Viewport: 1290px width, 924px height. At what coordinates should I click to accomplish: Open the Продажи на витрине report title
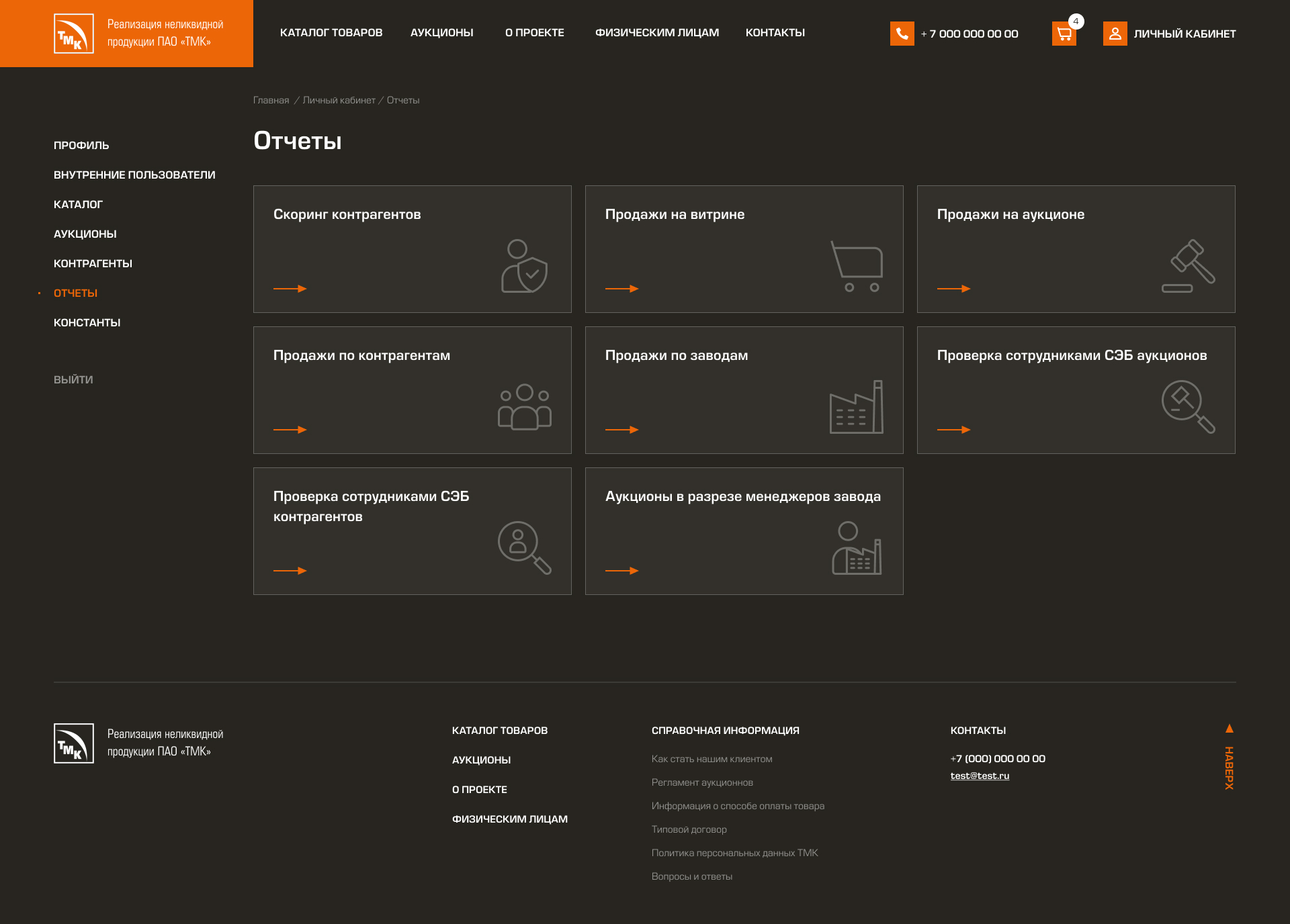[675, 214]
